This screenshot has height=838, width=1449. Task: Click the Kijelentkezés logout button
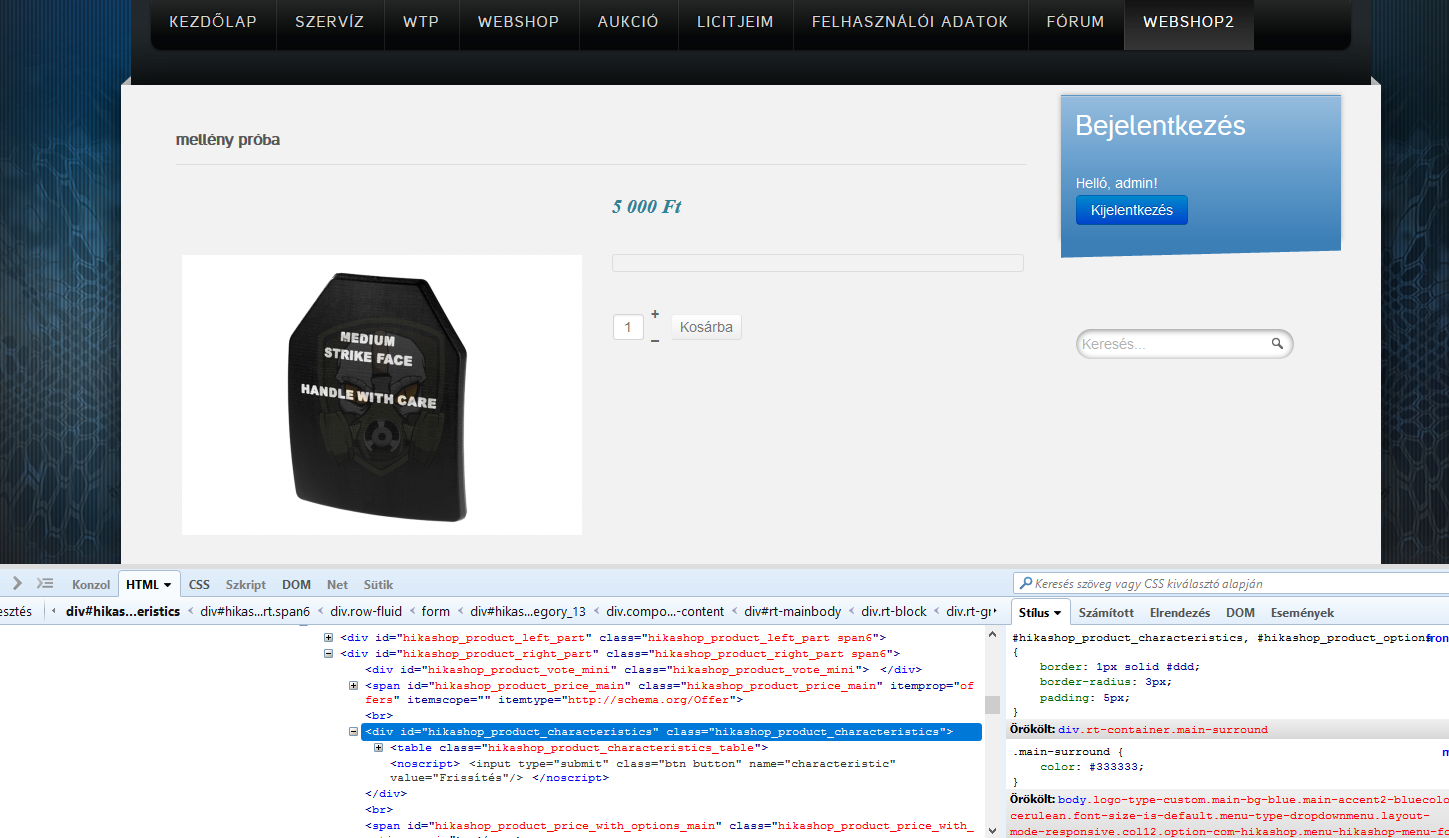pos(1131,210)
